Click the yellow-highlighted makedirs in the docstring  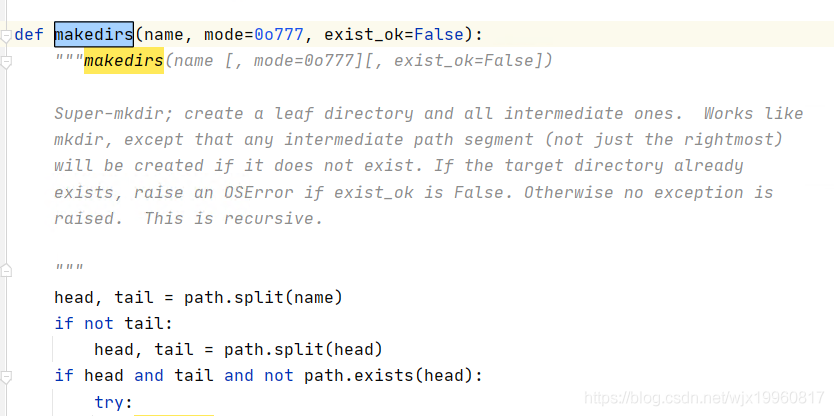(123, 62)
